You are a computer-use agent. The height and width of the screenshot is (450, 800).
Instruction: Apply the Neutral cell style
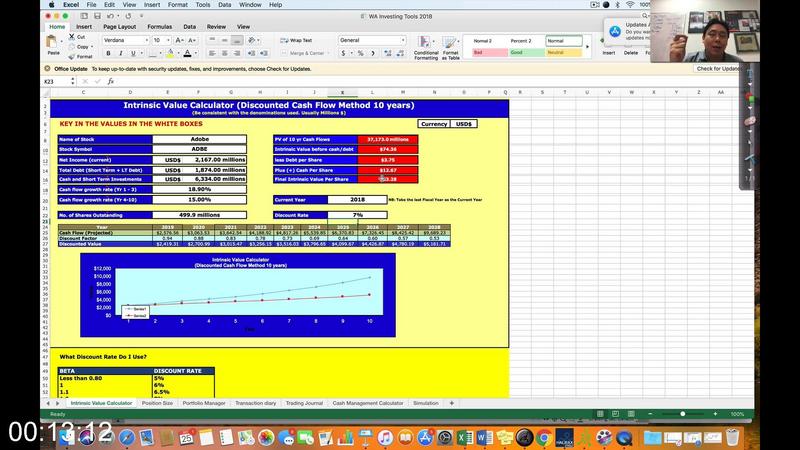pyautogui.click(x=564, y=53)
